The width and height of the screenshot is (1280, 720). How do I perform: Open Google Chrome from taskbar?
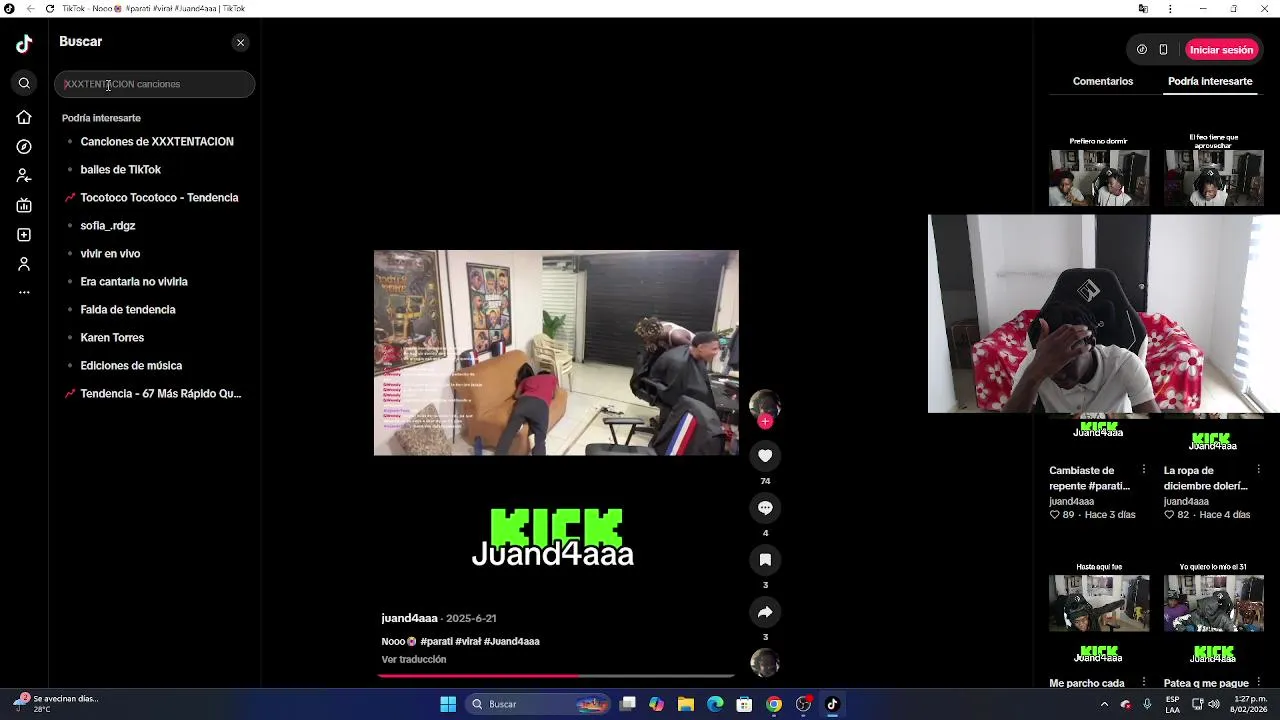point(774,704)
